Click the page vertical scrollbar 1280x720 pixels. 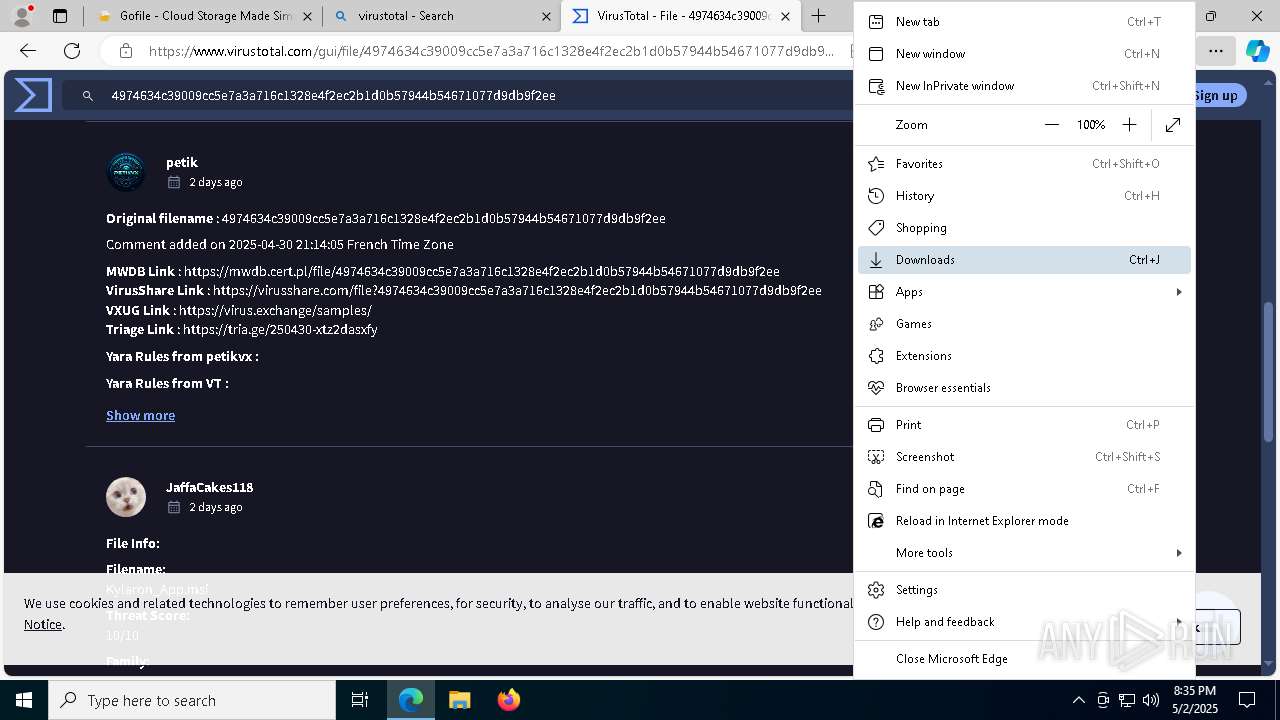point(1270,371)
